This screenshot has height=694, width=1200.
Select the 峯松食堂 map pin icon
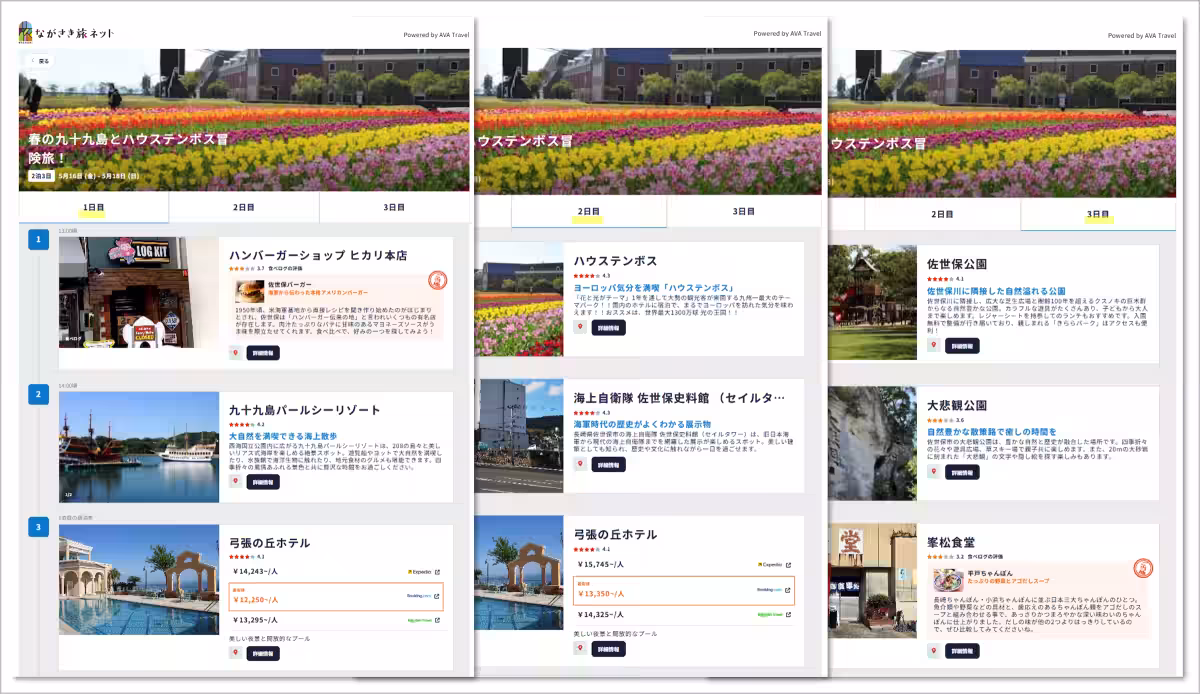[933, 652]
